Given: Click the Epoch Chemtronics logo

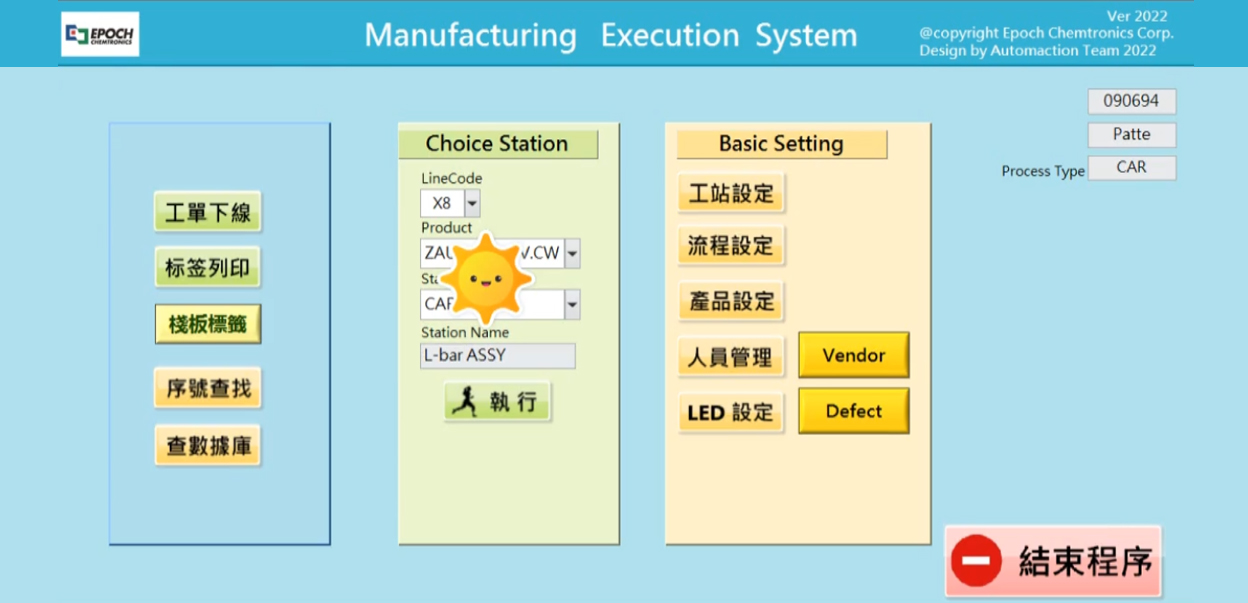Looking at the screenshot, I should (x=100, y=34).
